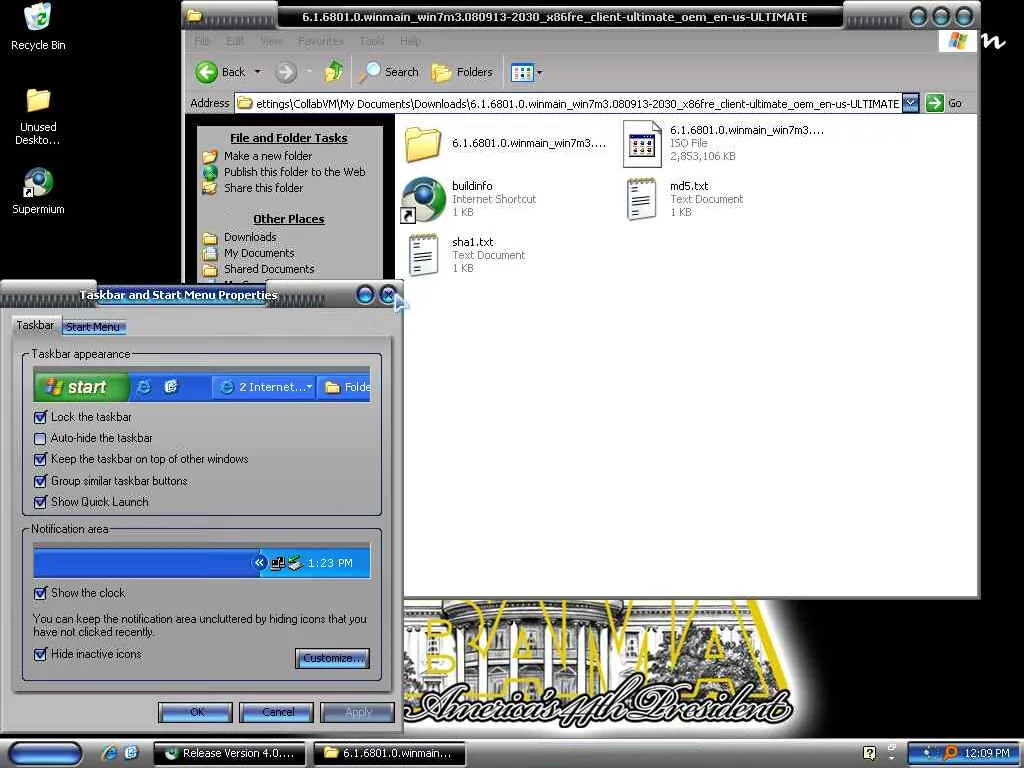Toggle Keep the taskbar on top checkbox

40,460
